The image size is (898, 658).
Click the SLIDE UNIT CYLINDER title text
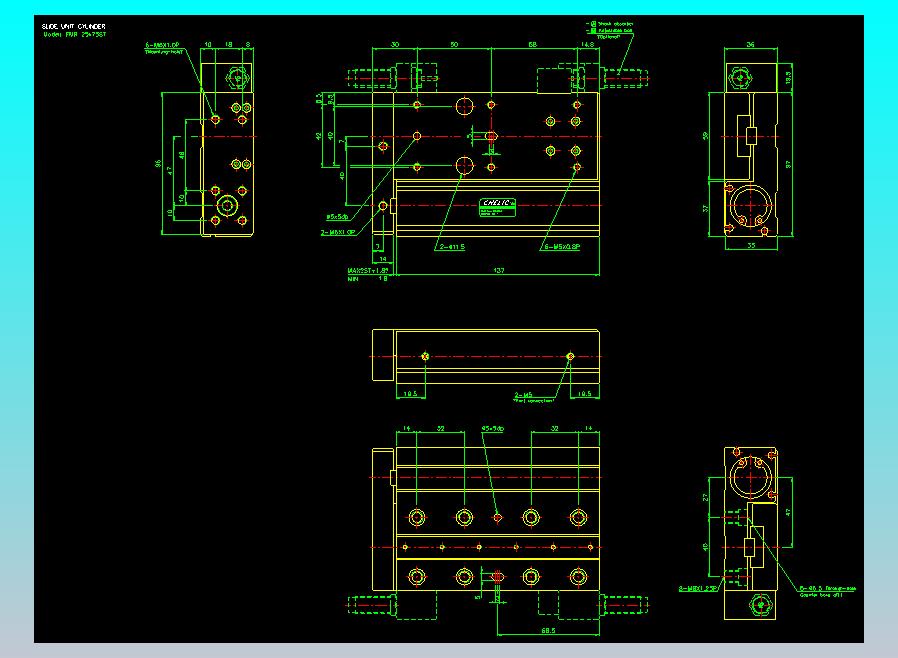pyautogui.click(x=73, y=26)
